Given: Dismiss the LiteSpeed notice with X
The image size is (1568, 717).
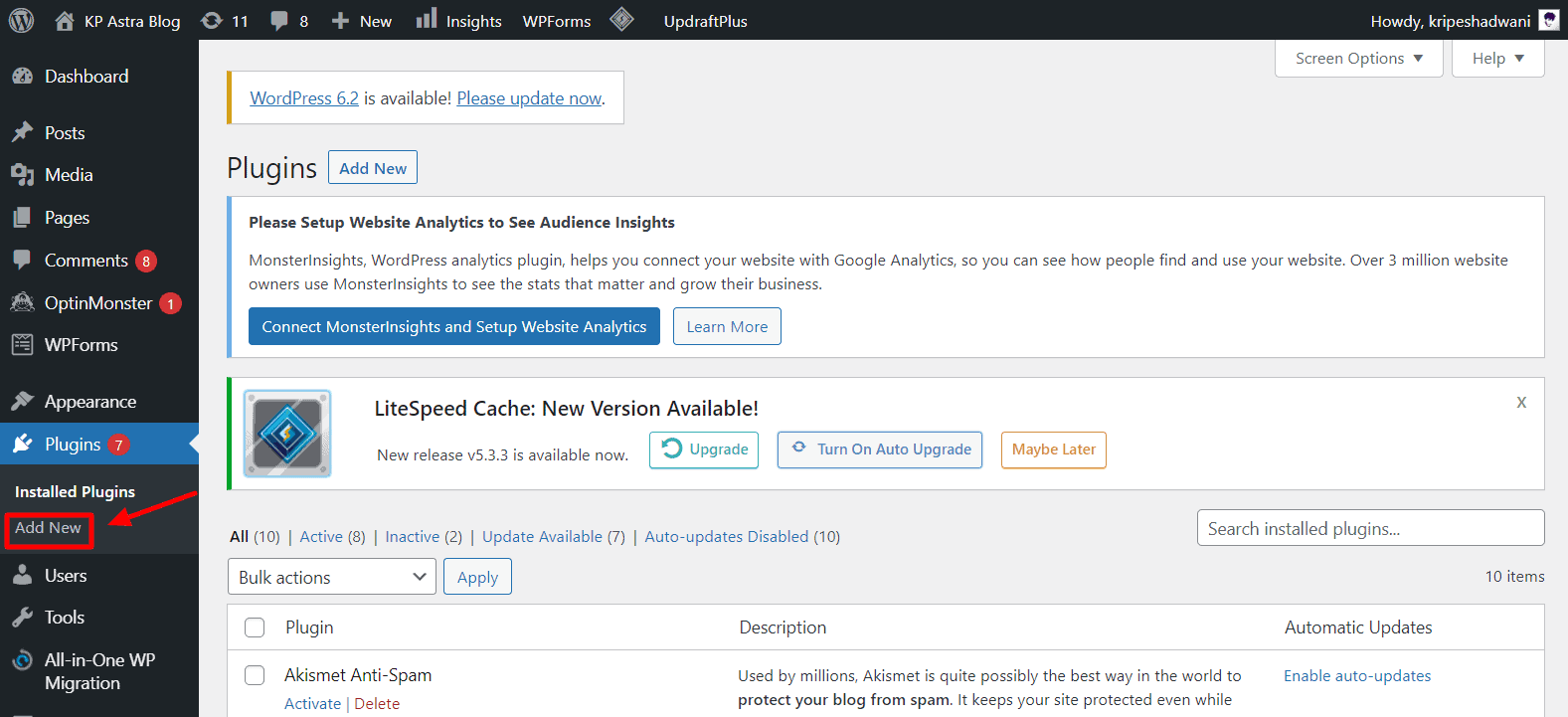Looking at the screenshot, I should pos(1521,402).
